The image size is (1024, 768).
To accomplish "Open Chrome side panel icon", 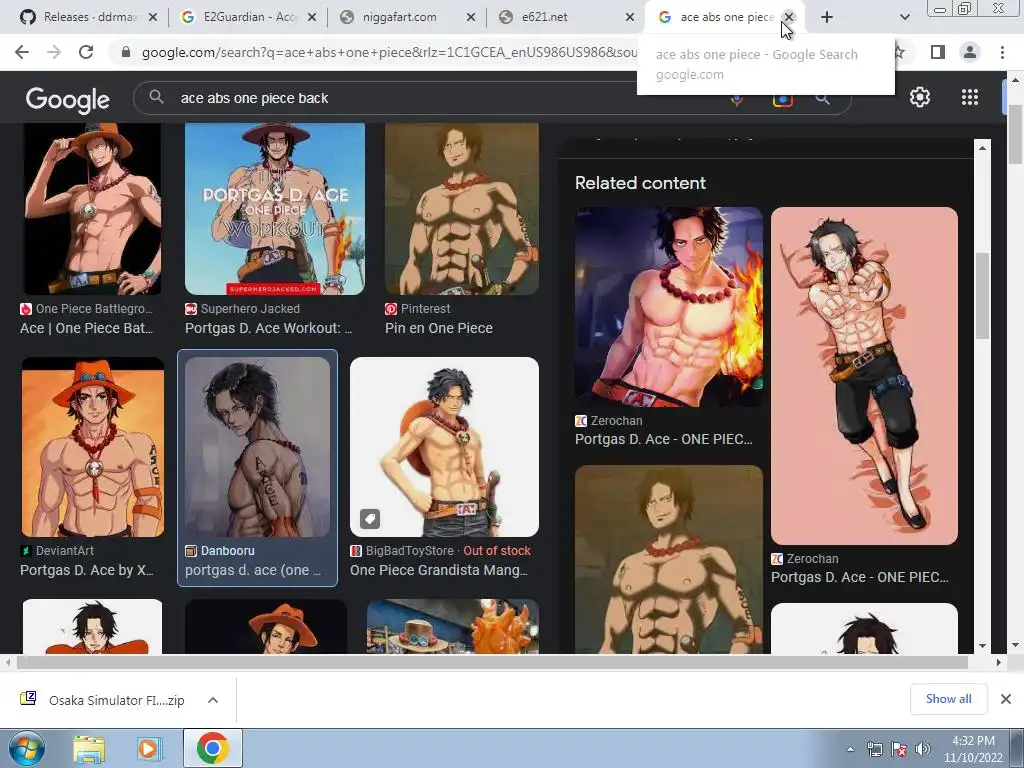I will (938, 52).
